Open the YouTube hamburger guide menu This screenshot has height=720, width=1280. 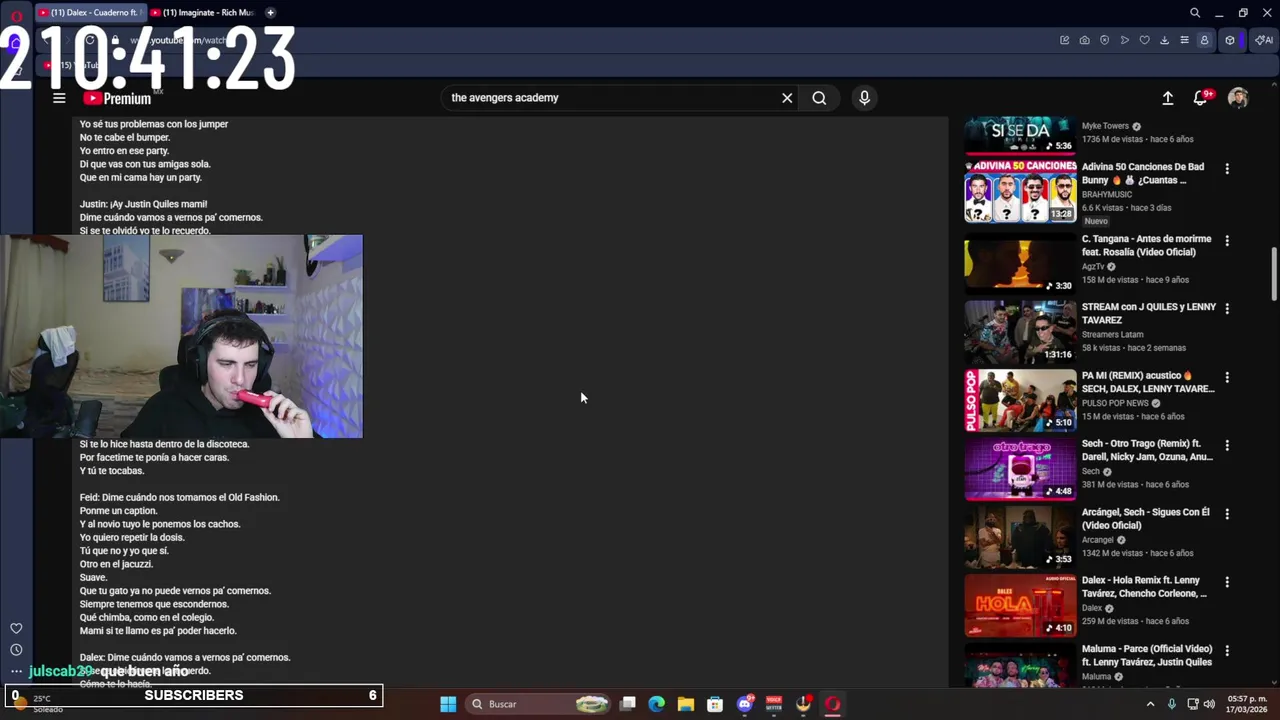click(59, 98)
